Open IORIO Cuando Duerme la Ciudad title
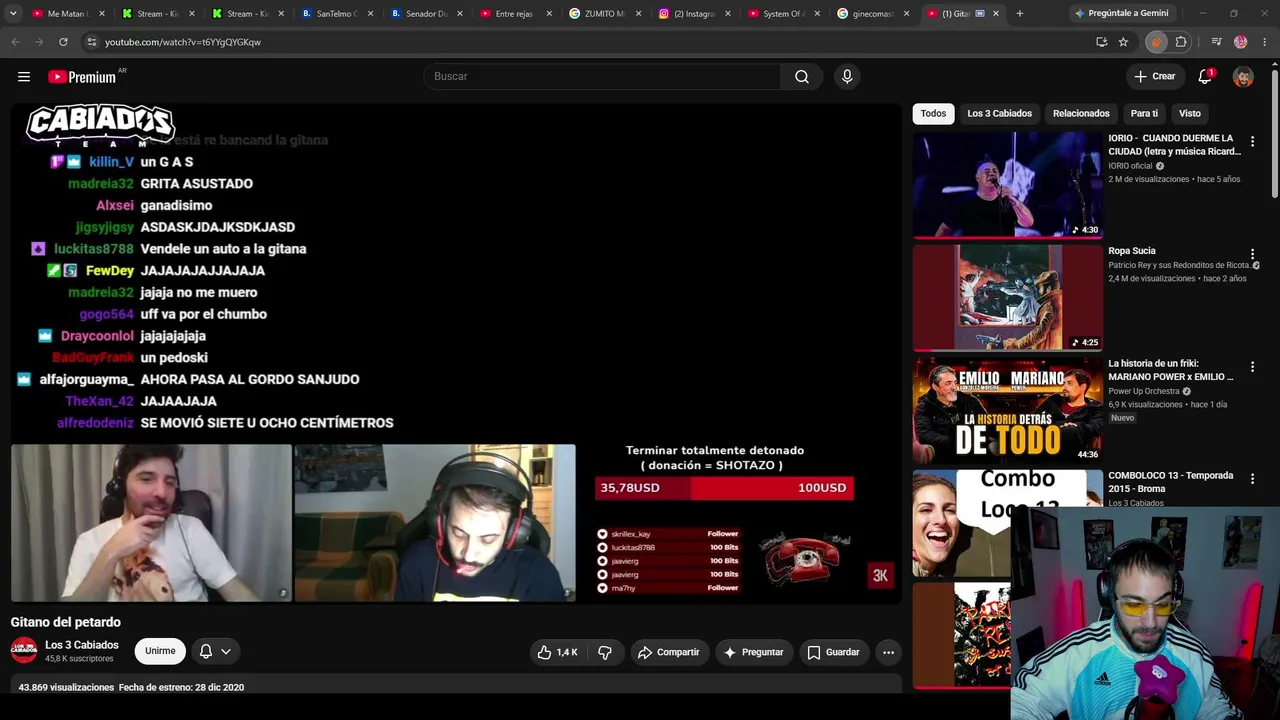 tap(1174, 145)
